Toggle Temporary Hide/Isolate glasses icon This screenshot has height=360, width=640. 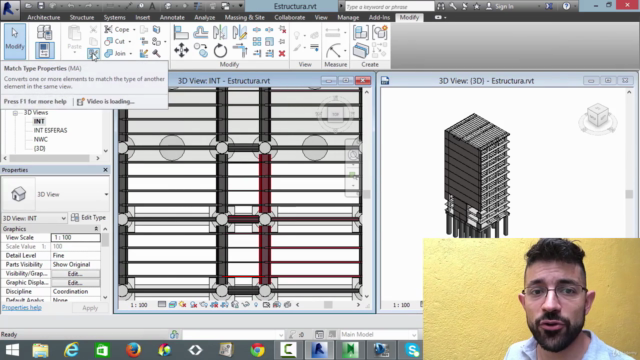tap(245, 304)
